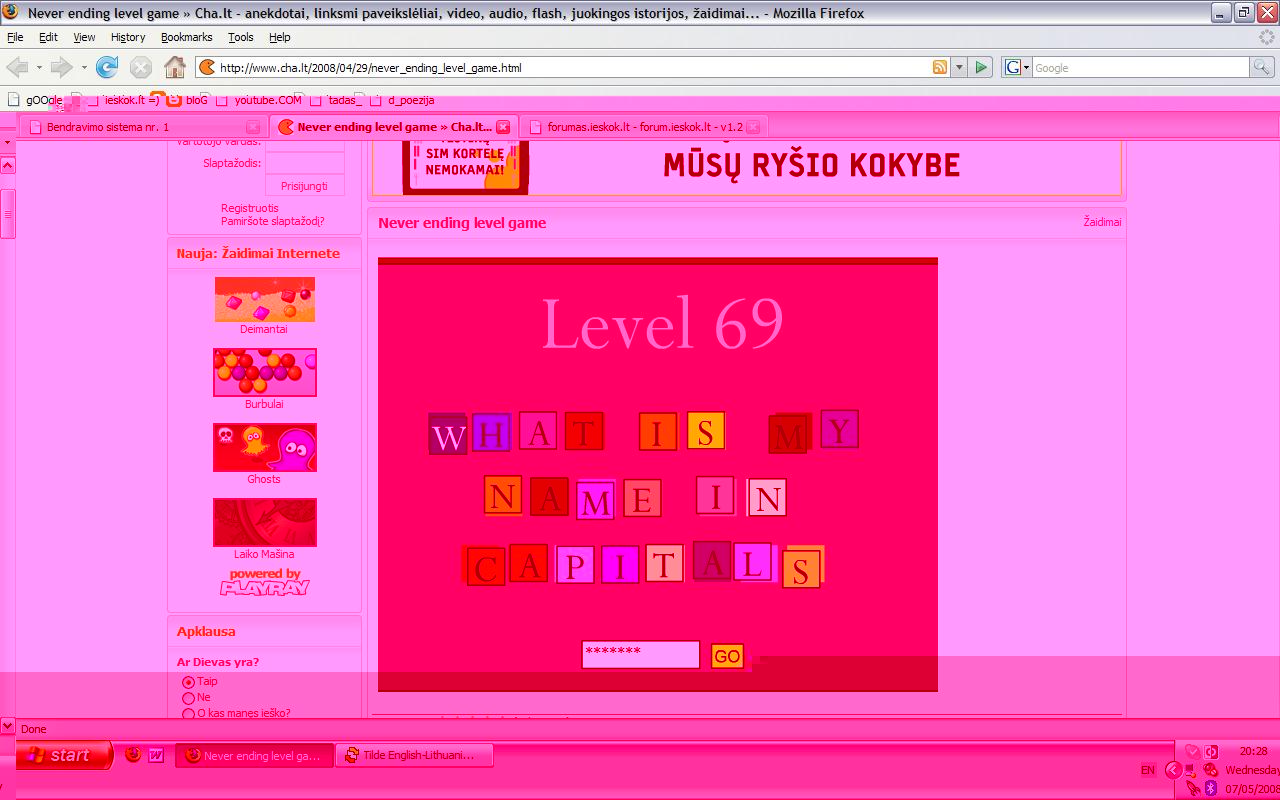Open the Ghosts game thumbnail
Screen dimensions: 1280x800
(265, 447)
